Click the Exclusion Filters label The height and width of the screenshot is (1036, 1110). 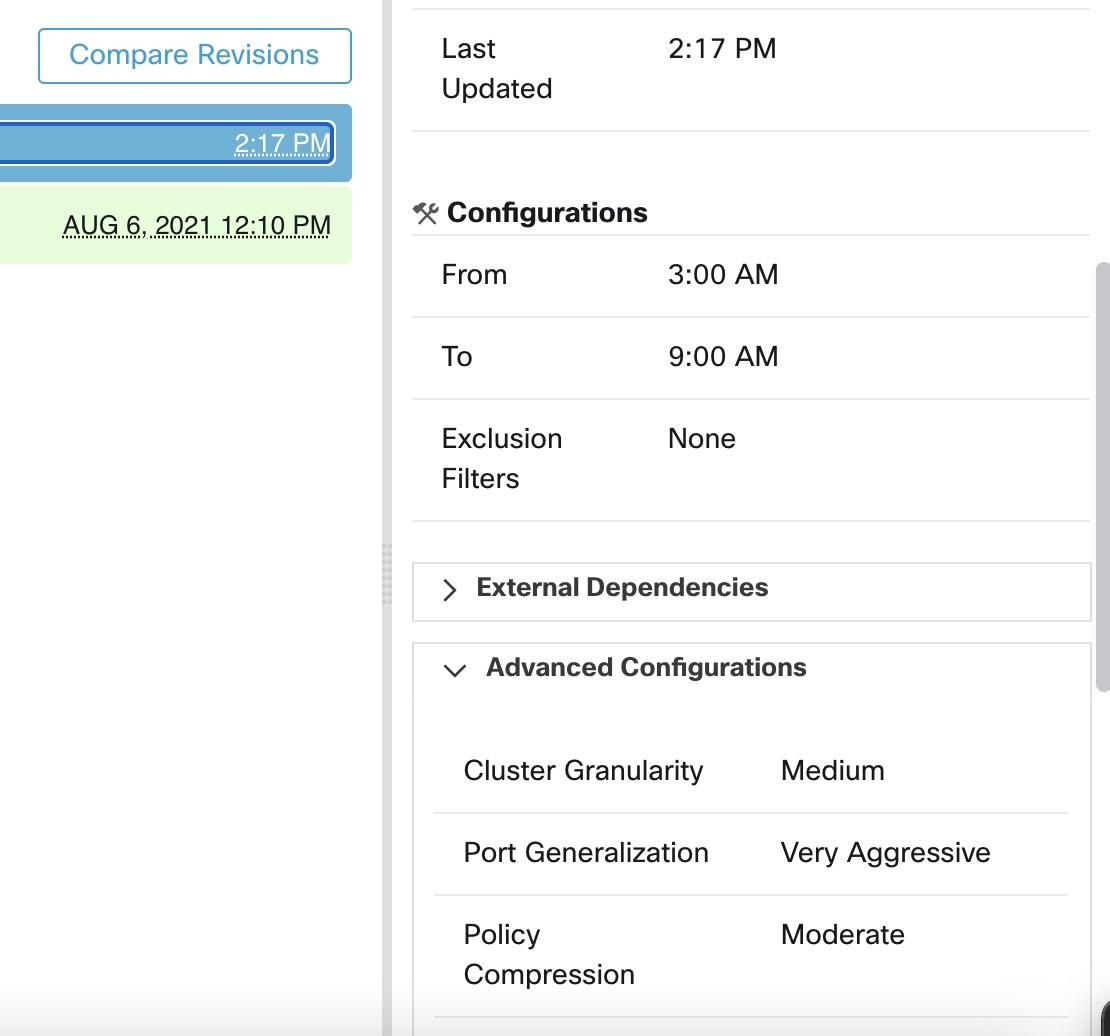[501, 459]
